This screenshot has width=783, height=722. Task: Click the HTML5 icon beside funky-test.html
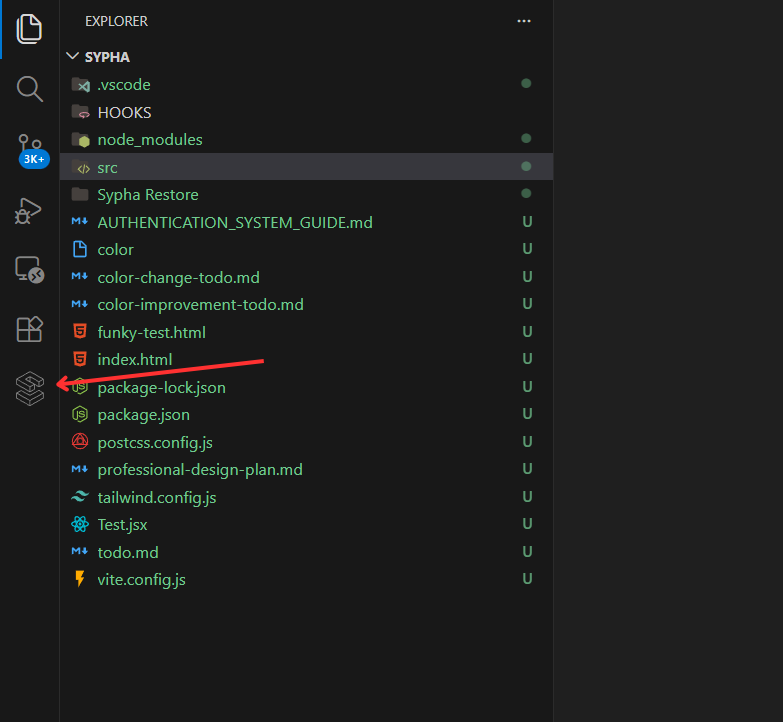[x=80, y=331]
